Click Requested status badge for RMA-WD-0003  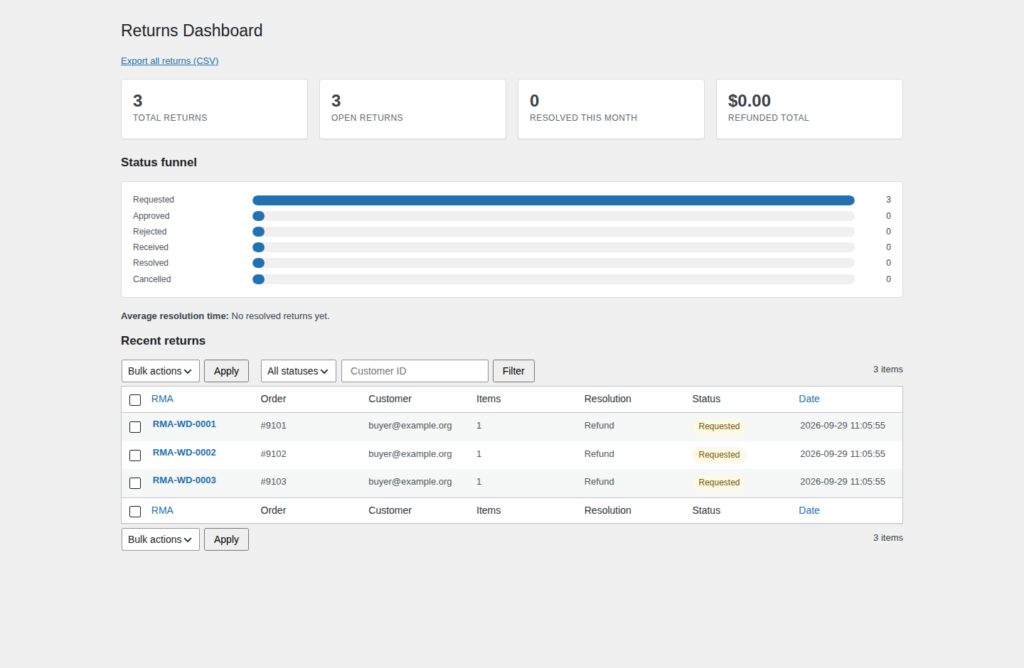719,483
